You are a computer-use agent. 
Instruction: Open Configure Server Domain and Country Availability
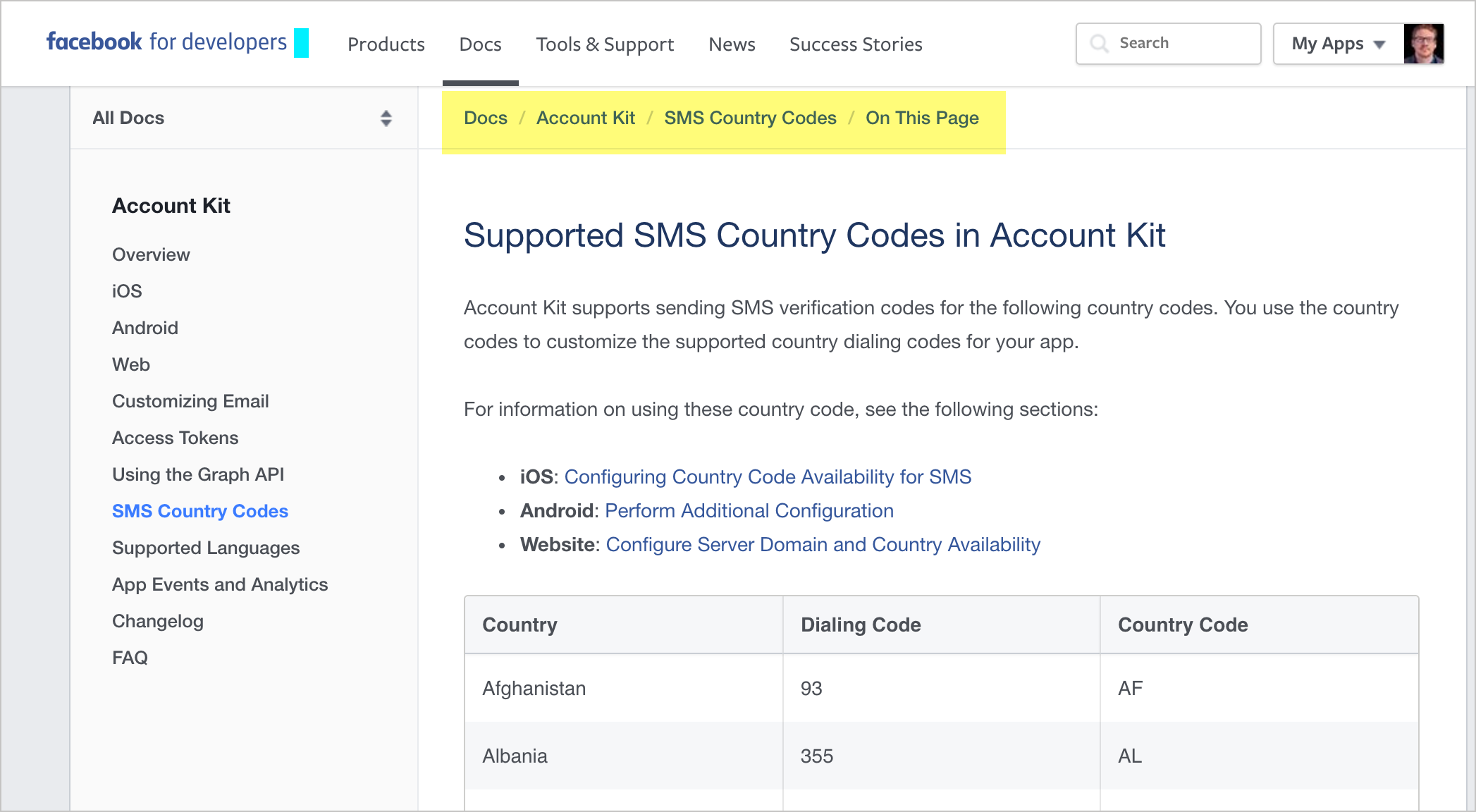pyautogui.click(x=823, y=545)
